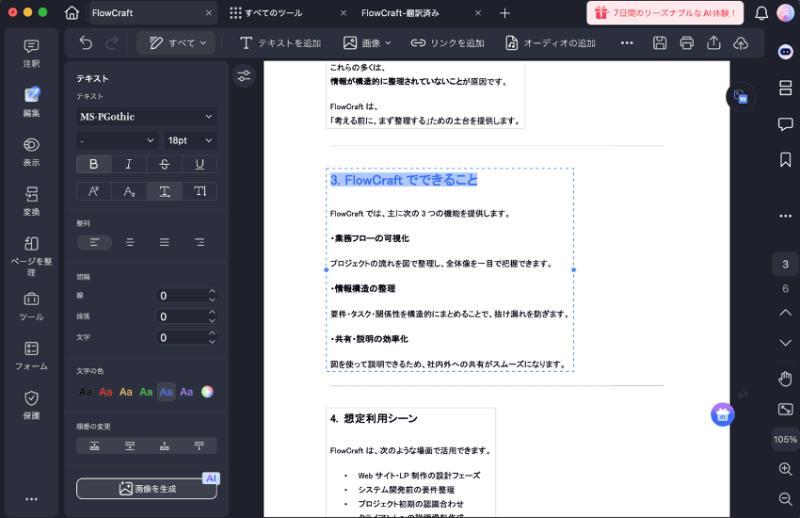Open the ページを整理 organize pages tool

click(x=31, y=256)
